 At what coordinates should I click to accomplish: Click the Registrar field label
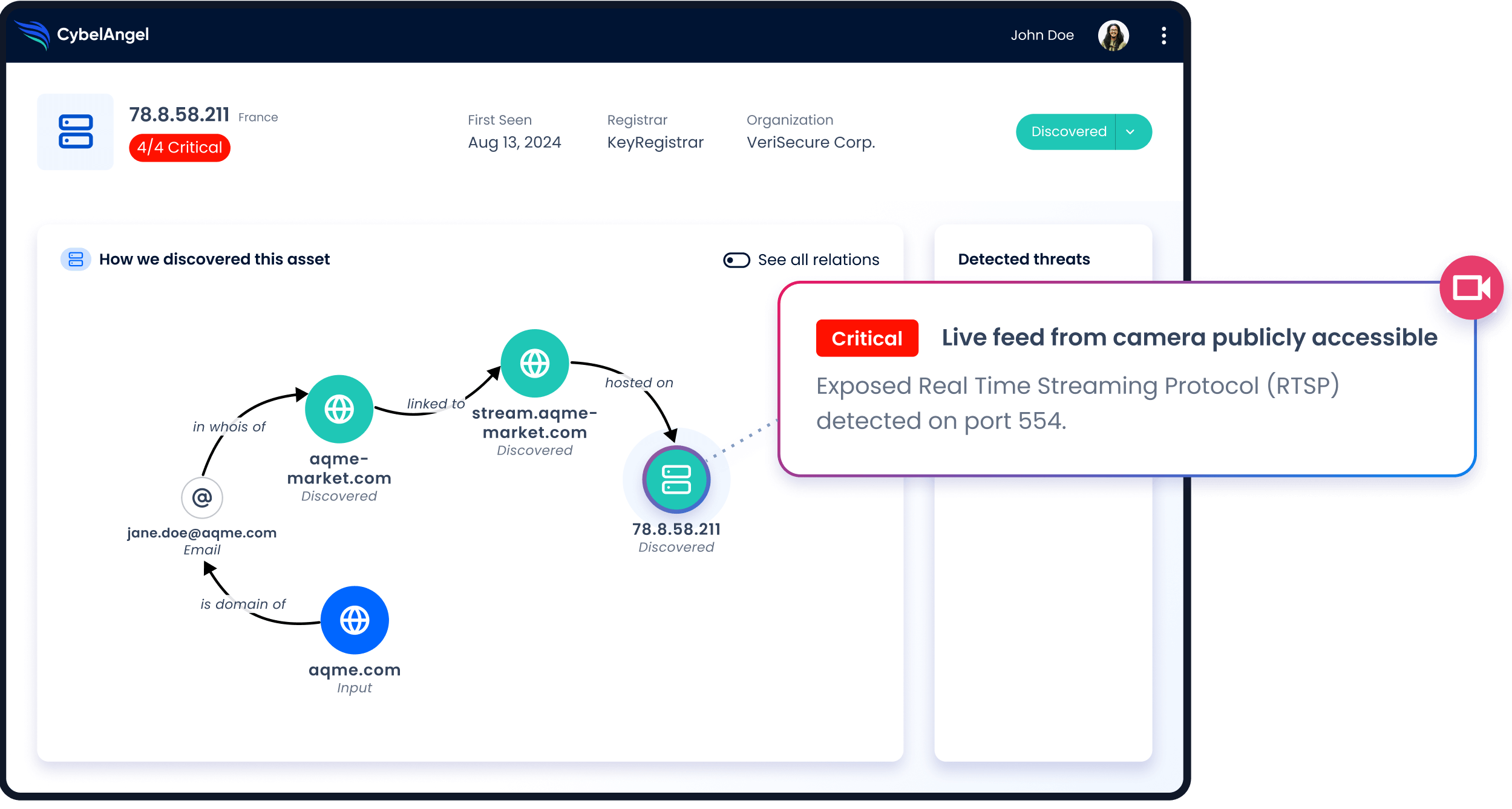pos(637,120)
